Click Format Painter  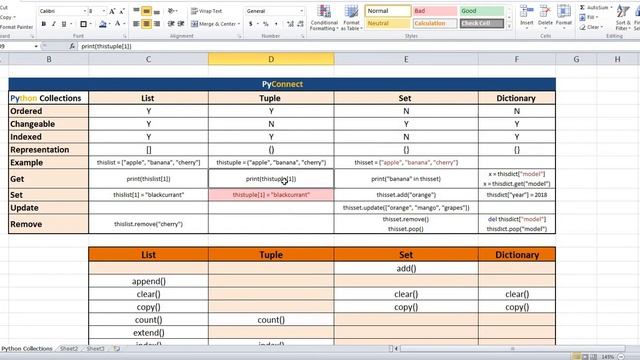[x=16, y=27]
